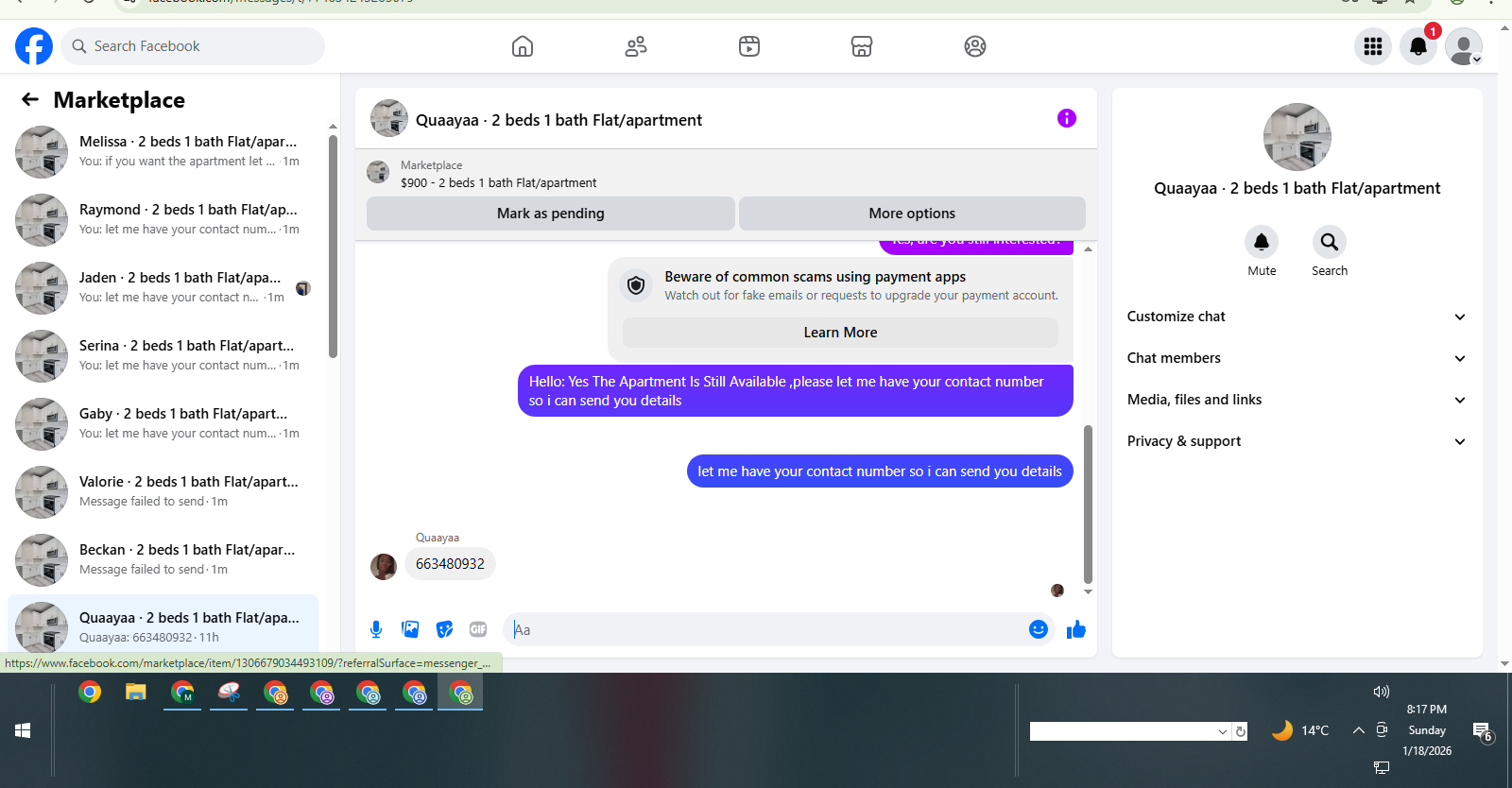The height and width of the screenshot is (788, 1512).
Task: Open Raymond conversation
Action: (x=163, y=220)
